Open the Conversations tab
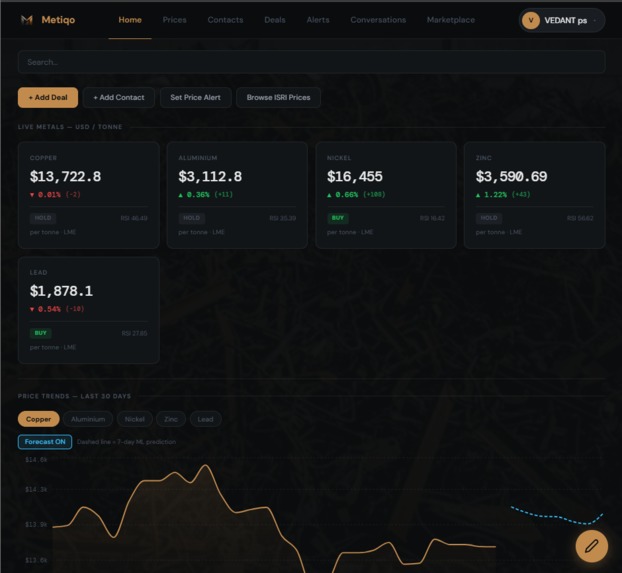The width and height of the screenshot is (622, 573). 378,20
